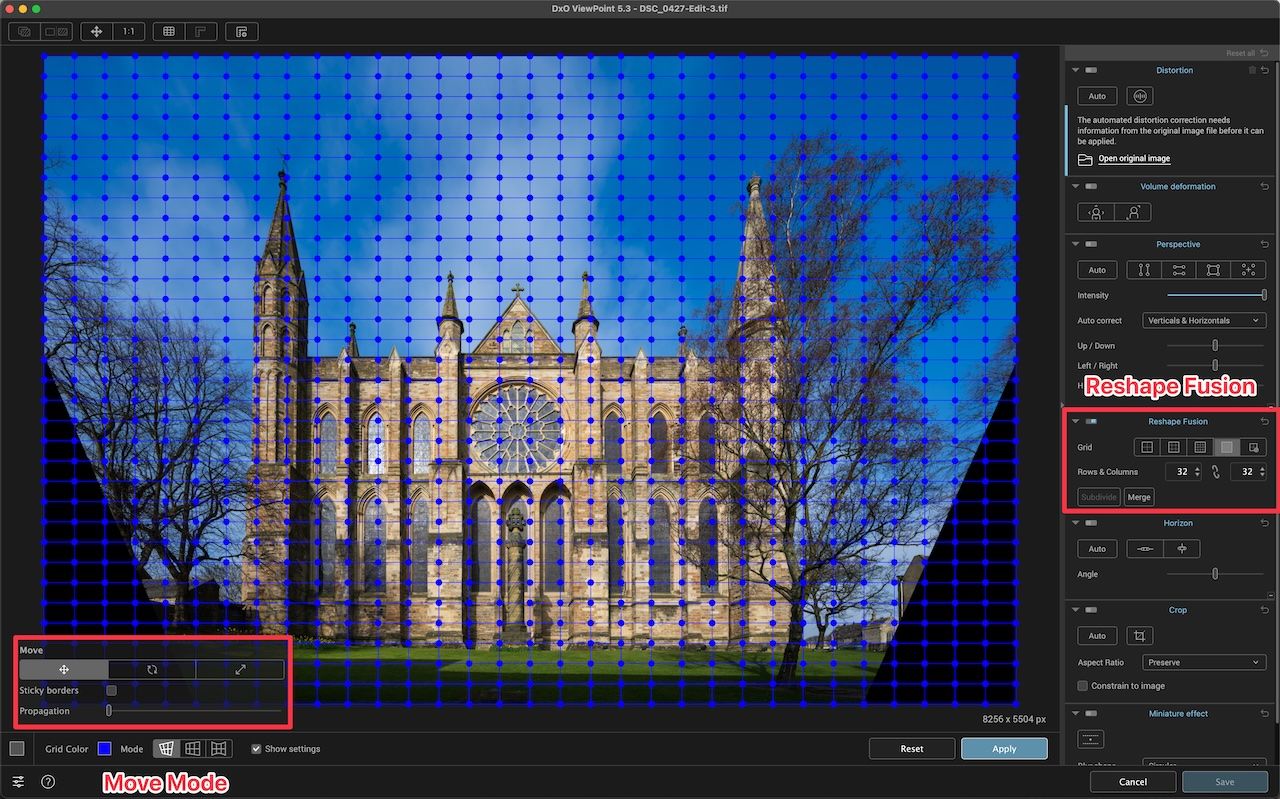Viewport: 1280px width, 799px height.
Task: Choose the fine Reshape Fusion grid preset
Action: pyautogui.click(x=1200, y=447)
